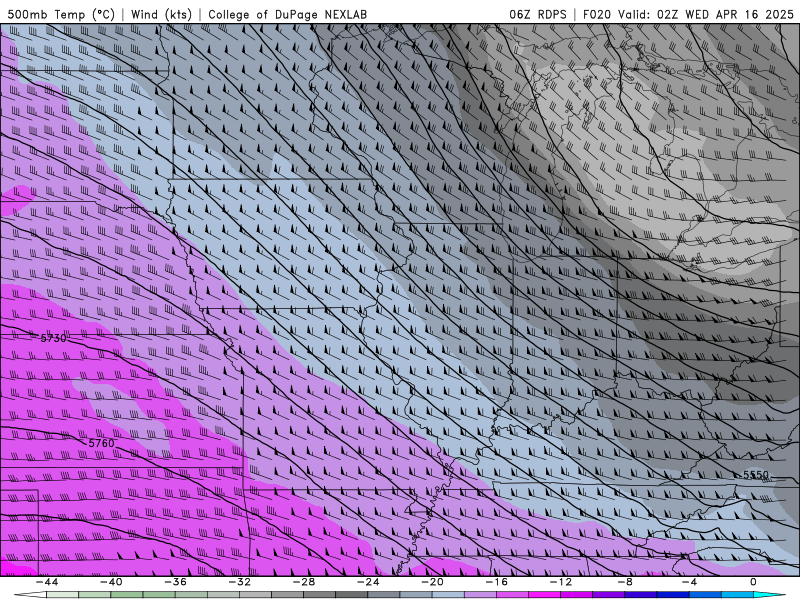Click the -32 colorbar tick label
Image resolution: width=800 pixels, height=600 pixels.
point(240,582)
